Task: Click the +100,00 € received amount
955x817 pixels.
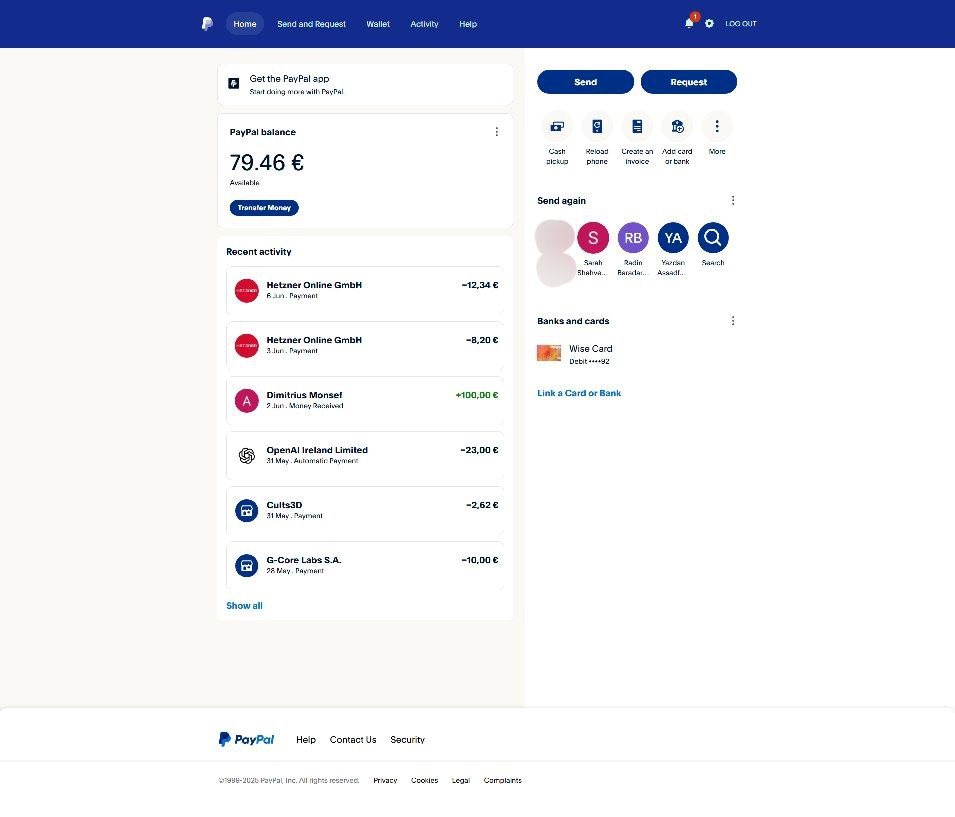Action: coord(477,395)
